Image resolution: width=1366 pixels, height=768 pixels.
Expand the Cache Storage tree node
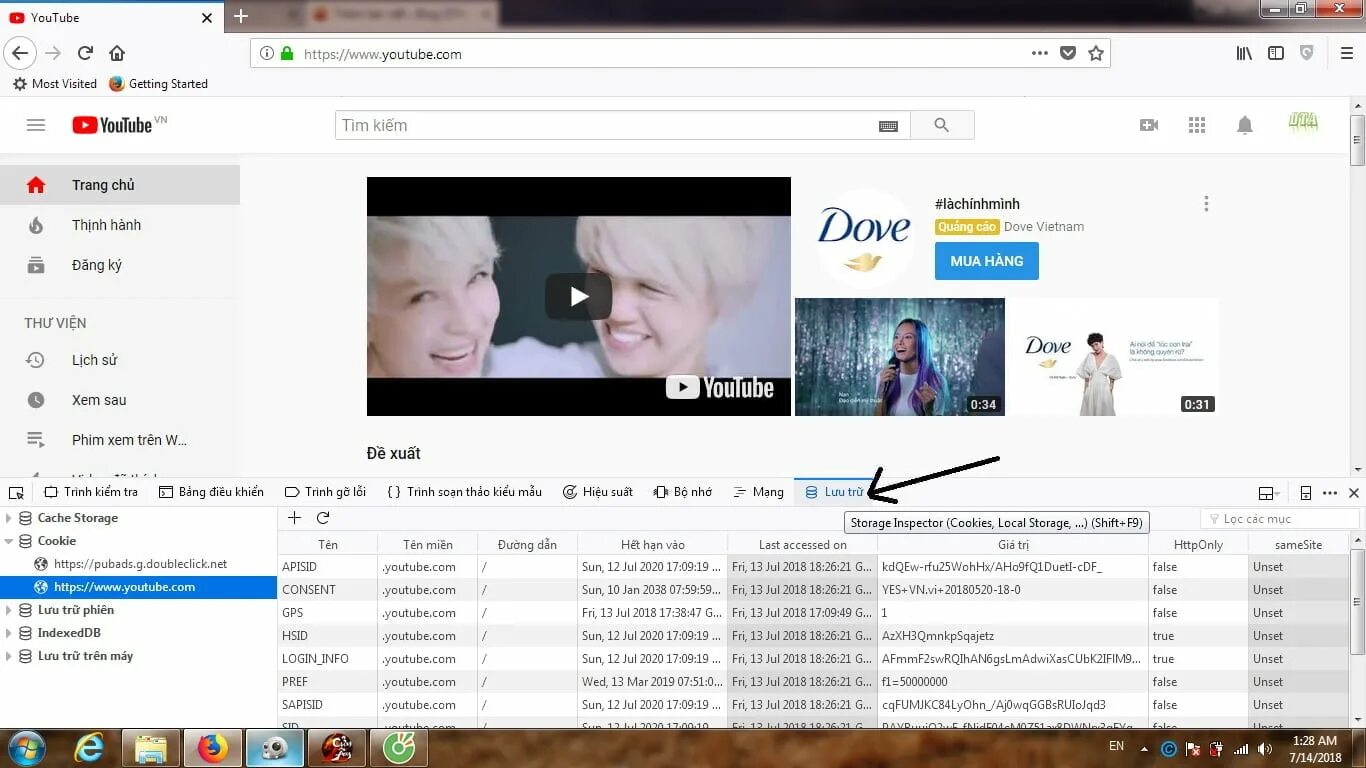(9, 518)
